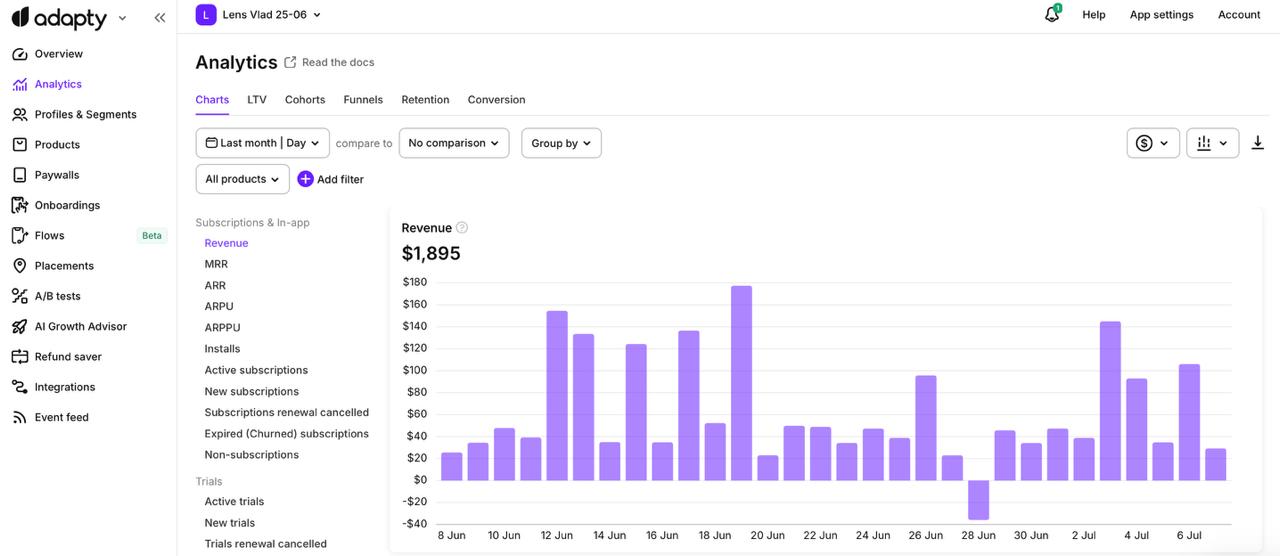Click the purple L app avatar
Screen dimensions: 1280x556
tap(206, 15)
